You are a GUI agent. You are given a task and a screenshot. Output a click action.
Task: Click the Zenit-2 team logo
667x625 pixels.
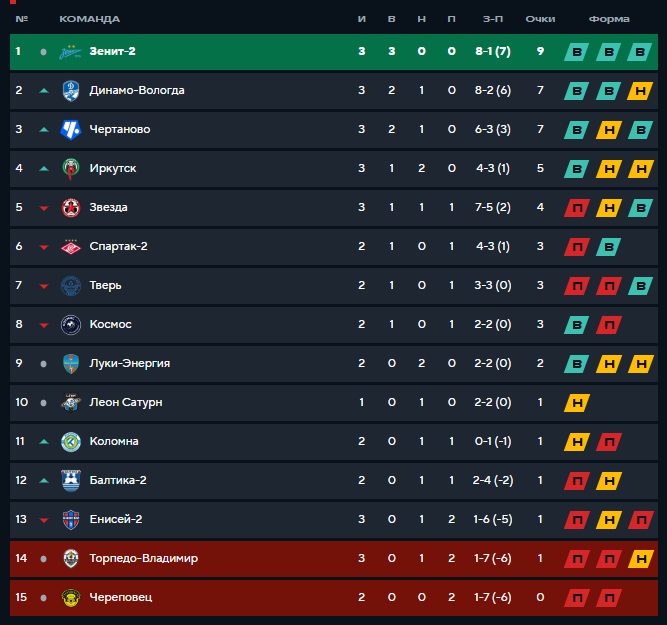pyautogui.click(x=71, y=52)
